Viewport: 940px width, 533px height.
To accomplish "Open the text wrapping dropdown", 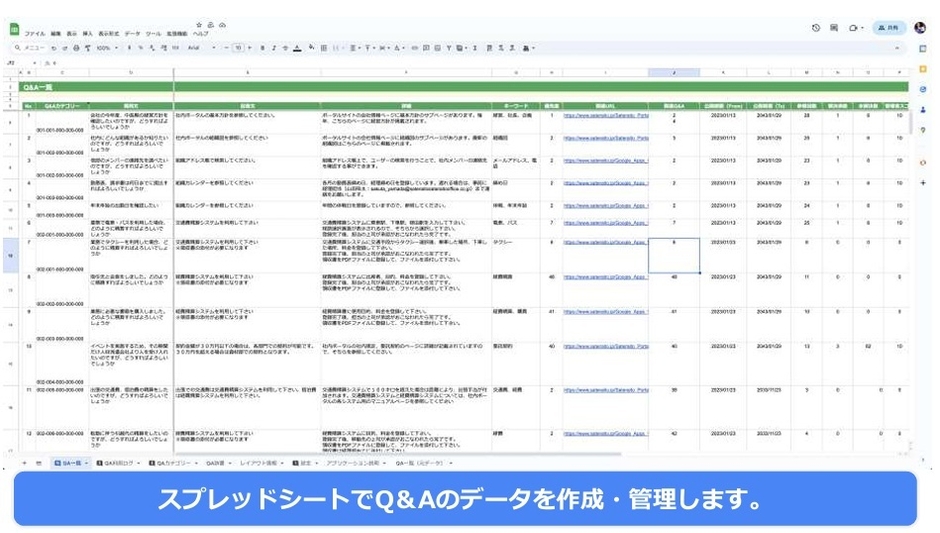I will 383,48.
